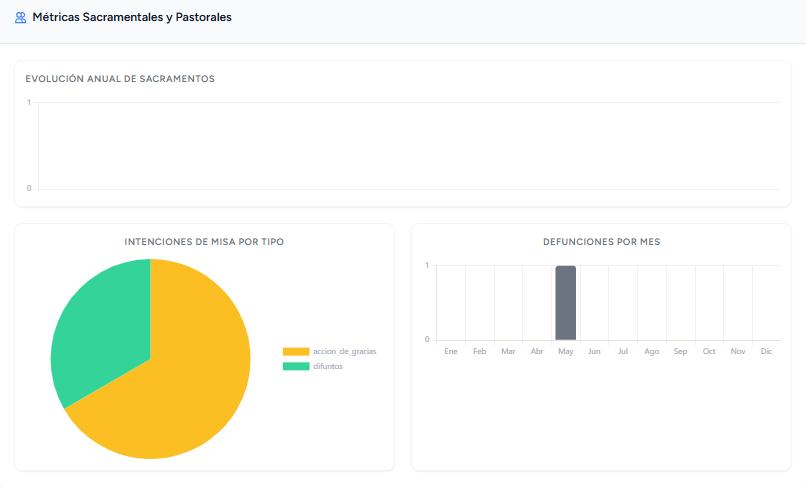Click the 0 label on Defunciones y-axis
This screenshot has width=806, height=487.
[x=427, y=339]
